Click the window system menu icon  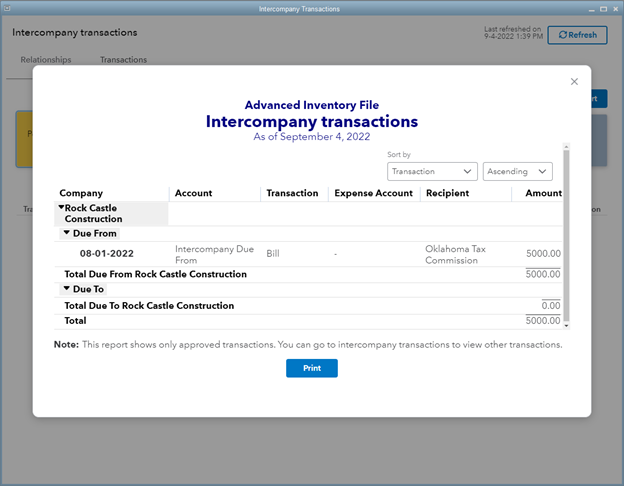pos(8,8)
